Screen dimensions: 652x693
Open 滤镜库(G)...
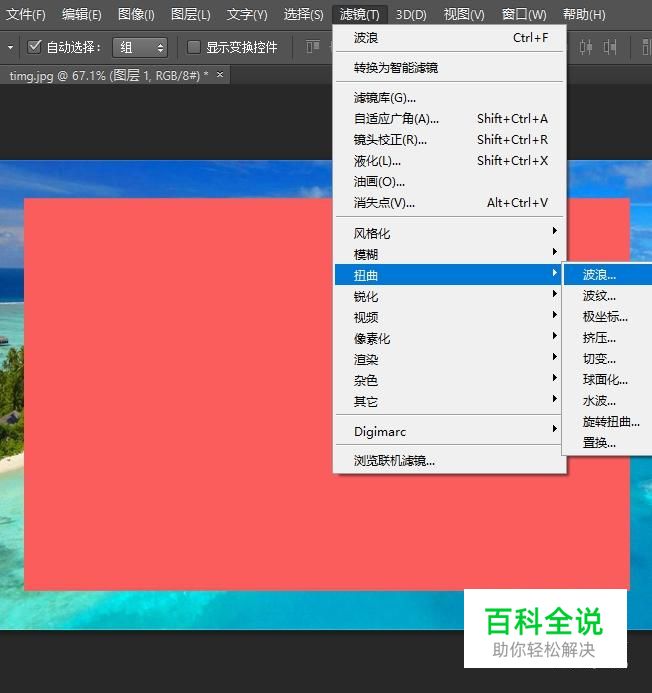(450, 98)
